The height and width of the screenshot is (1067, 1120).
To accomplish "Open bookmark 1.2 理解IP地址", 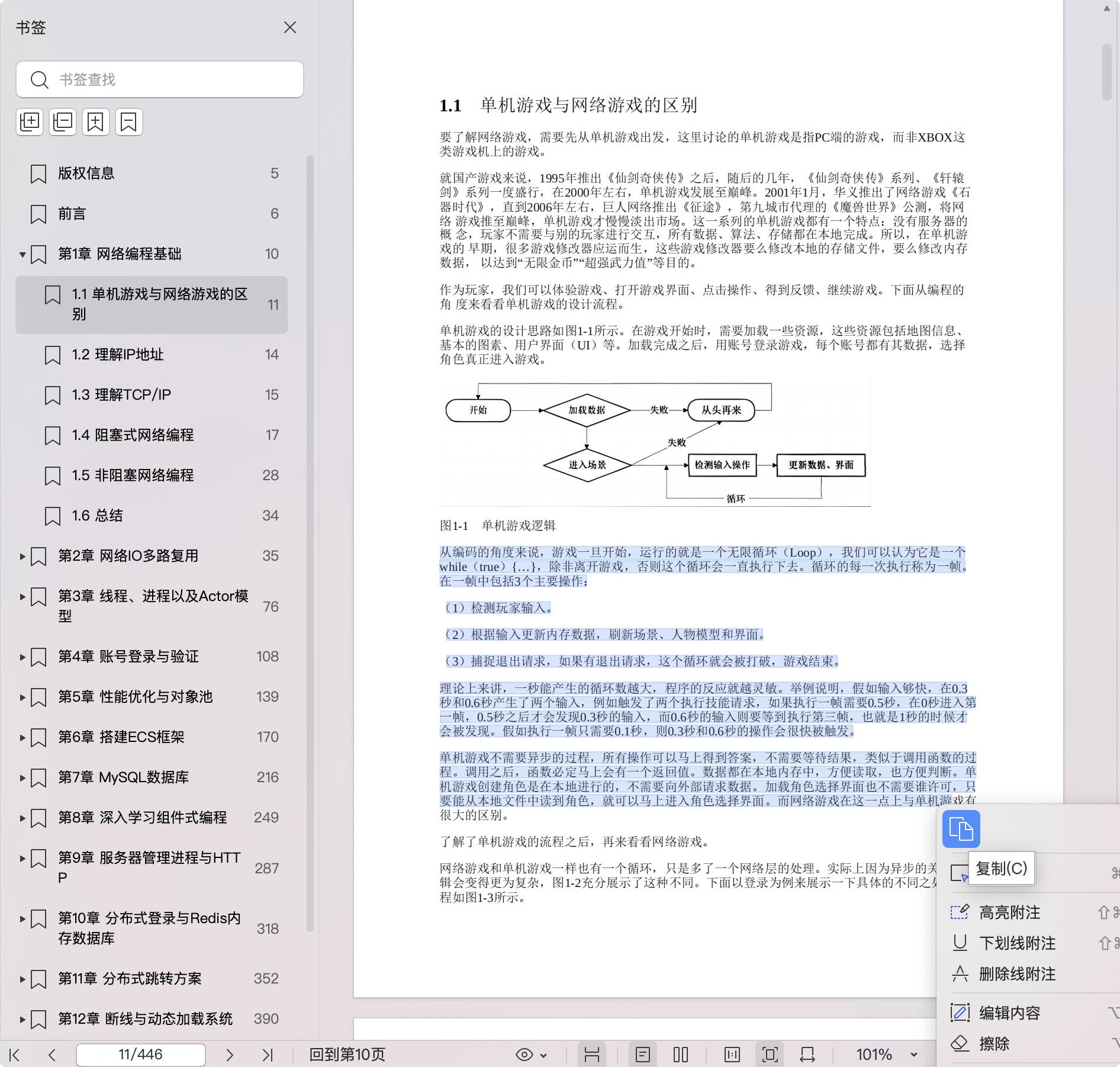I will [x=118, y=355].
